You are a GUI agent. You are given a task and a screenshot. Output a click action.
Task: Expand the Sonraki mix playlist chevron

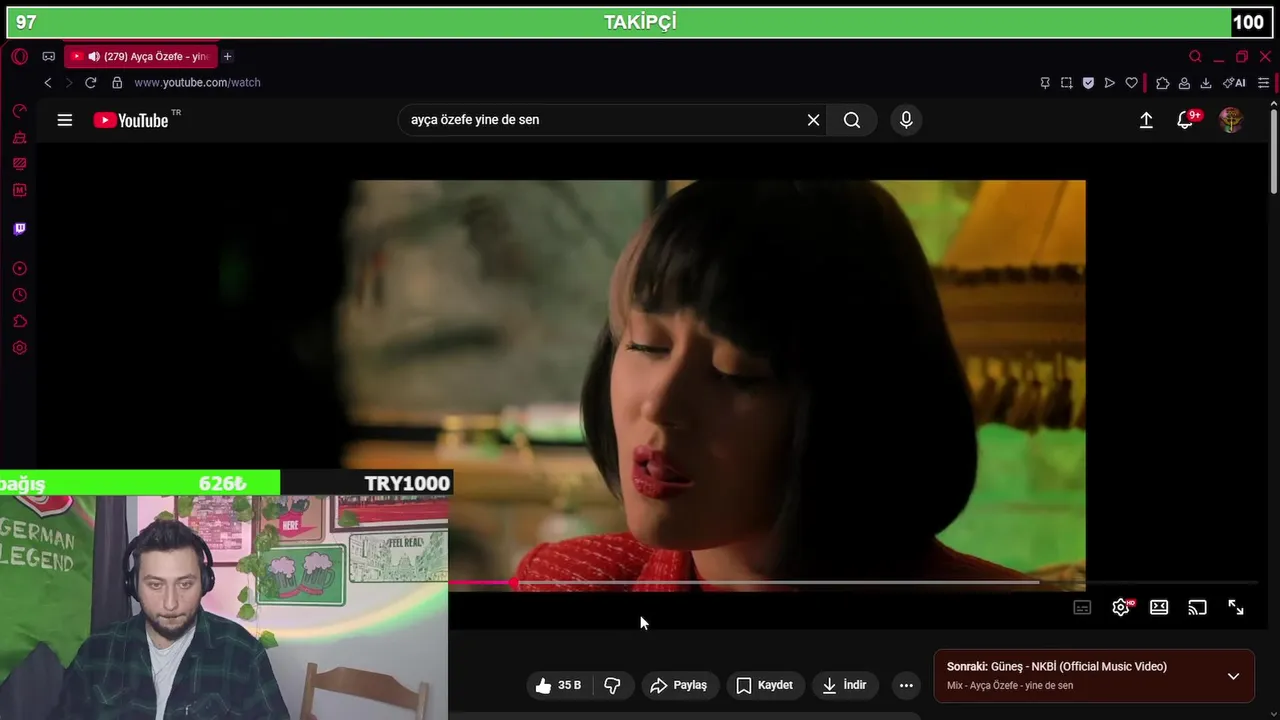pyautogui.click(x=1233, y=676)
